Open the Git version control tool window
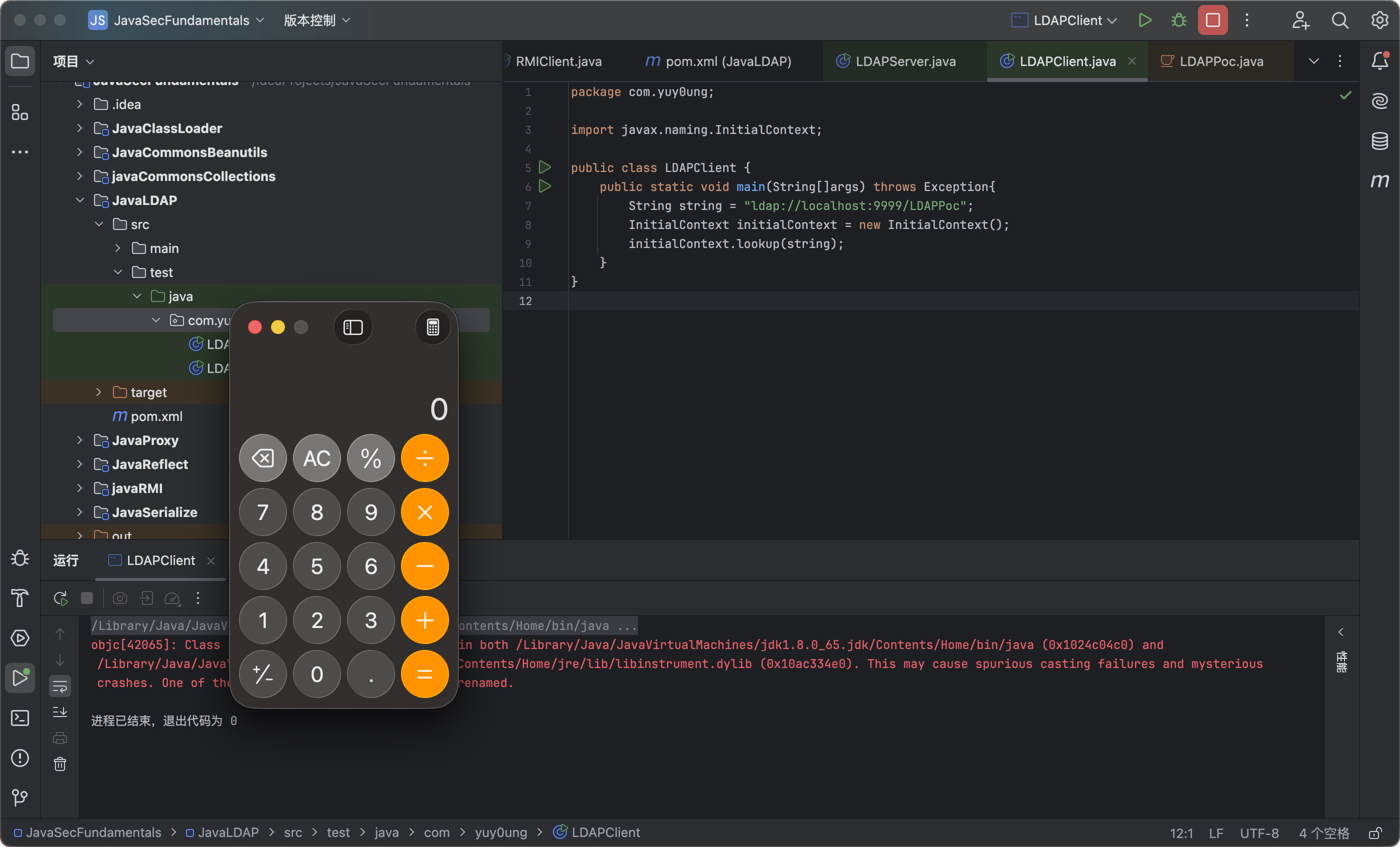The width and height of the screenshot is (1400, 847). [20, 797]
